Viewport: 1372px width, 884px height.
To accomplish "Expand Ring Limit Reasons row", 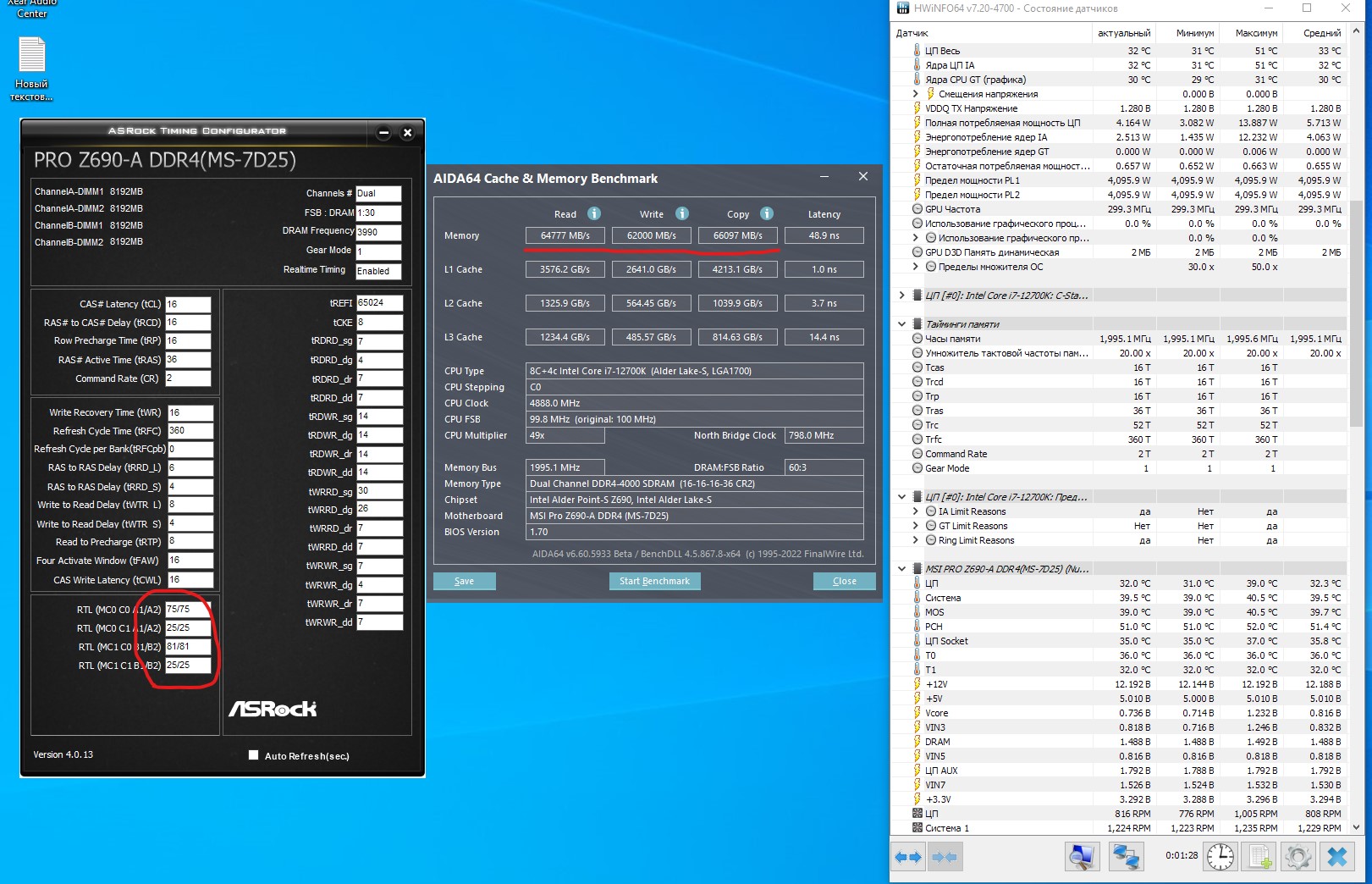I will [x=915, y=540].
